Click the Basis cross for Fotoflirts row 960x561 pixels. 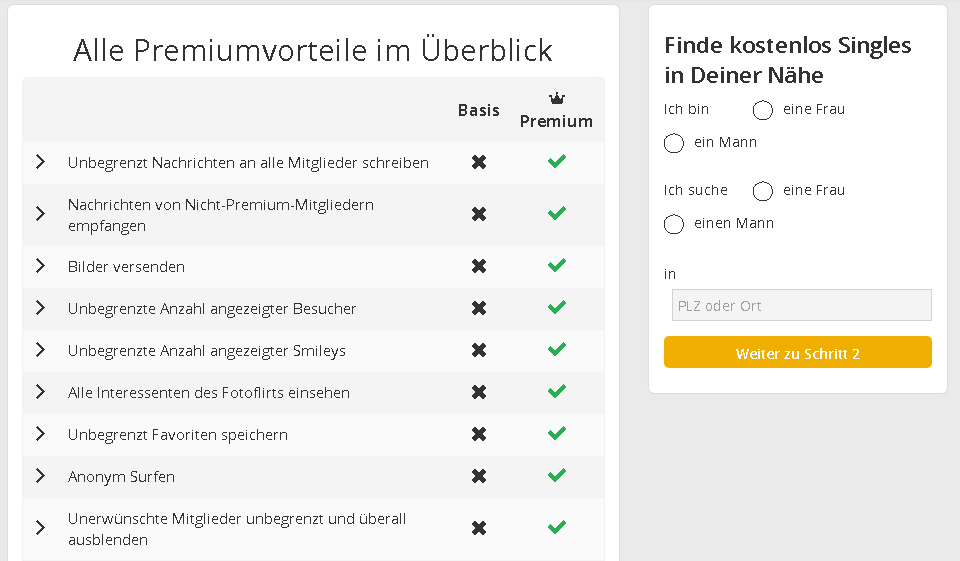pos(479,392)
